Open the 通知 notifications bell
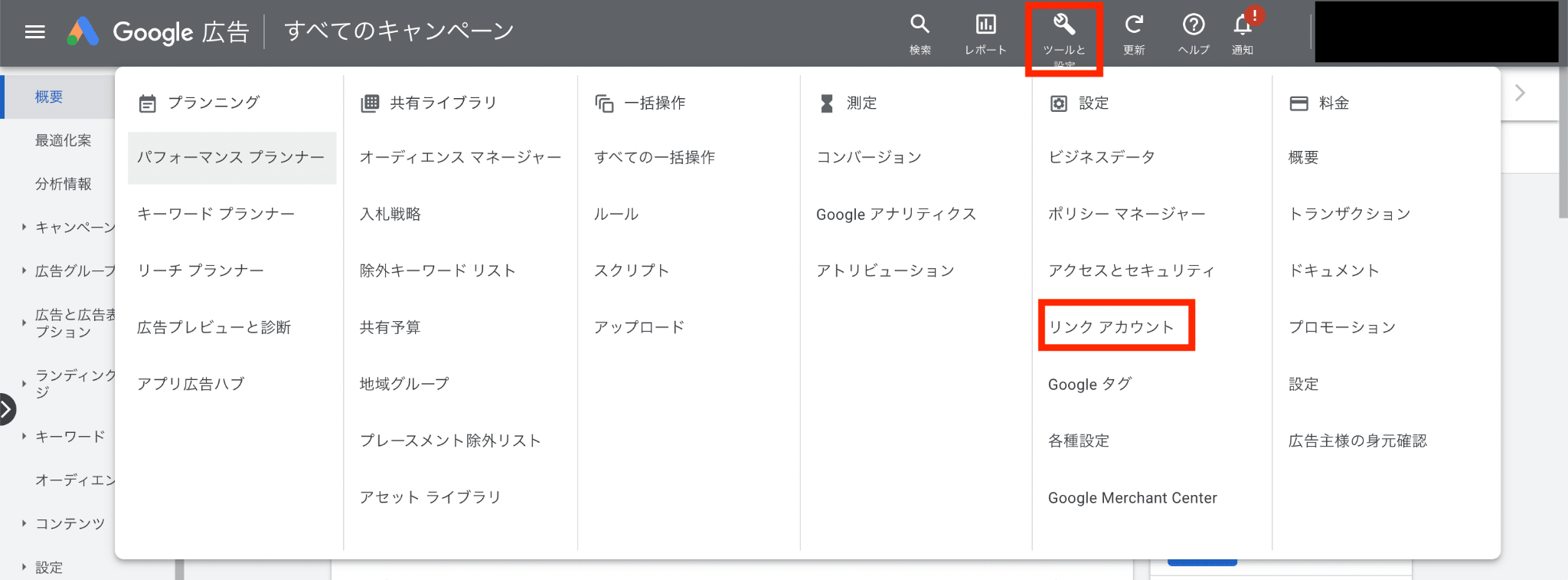 [x=1243, y=25]
